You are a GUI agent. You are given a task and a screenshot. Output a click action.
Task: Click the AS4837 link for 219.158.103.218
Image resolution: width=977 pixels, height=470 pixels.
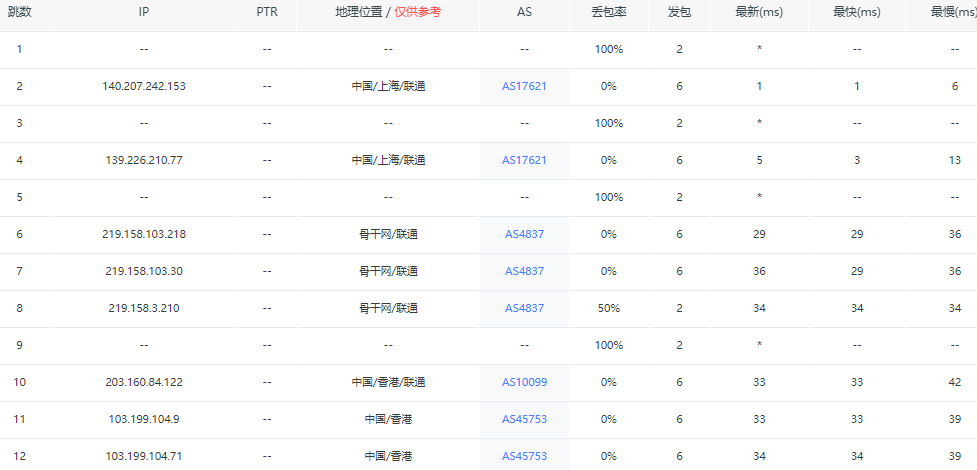tap(524, 234)
